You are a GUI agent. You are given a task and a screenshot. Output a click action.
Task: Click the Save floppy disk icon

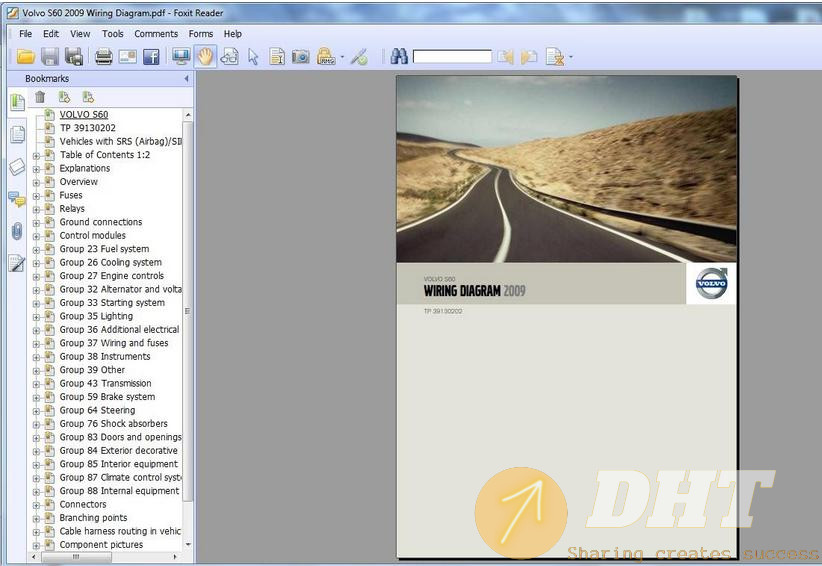pos(50,57)
